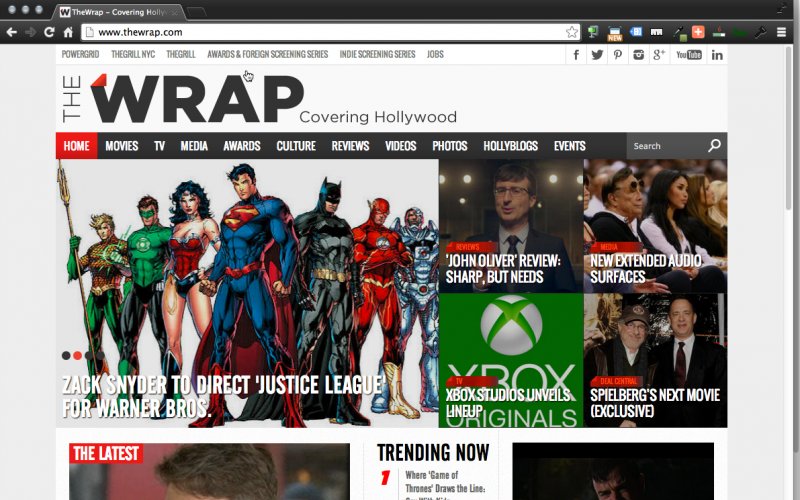
Task: Reload the page with the refresh icon
Action: coord(49,32)
